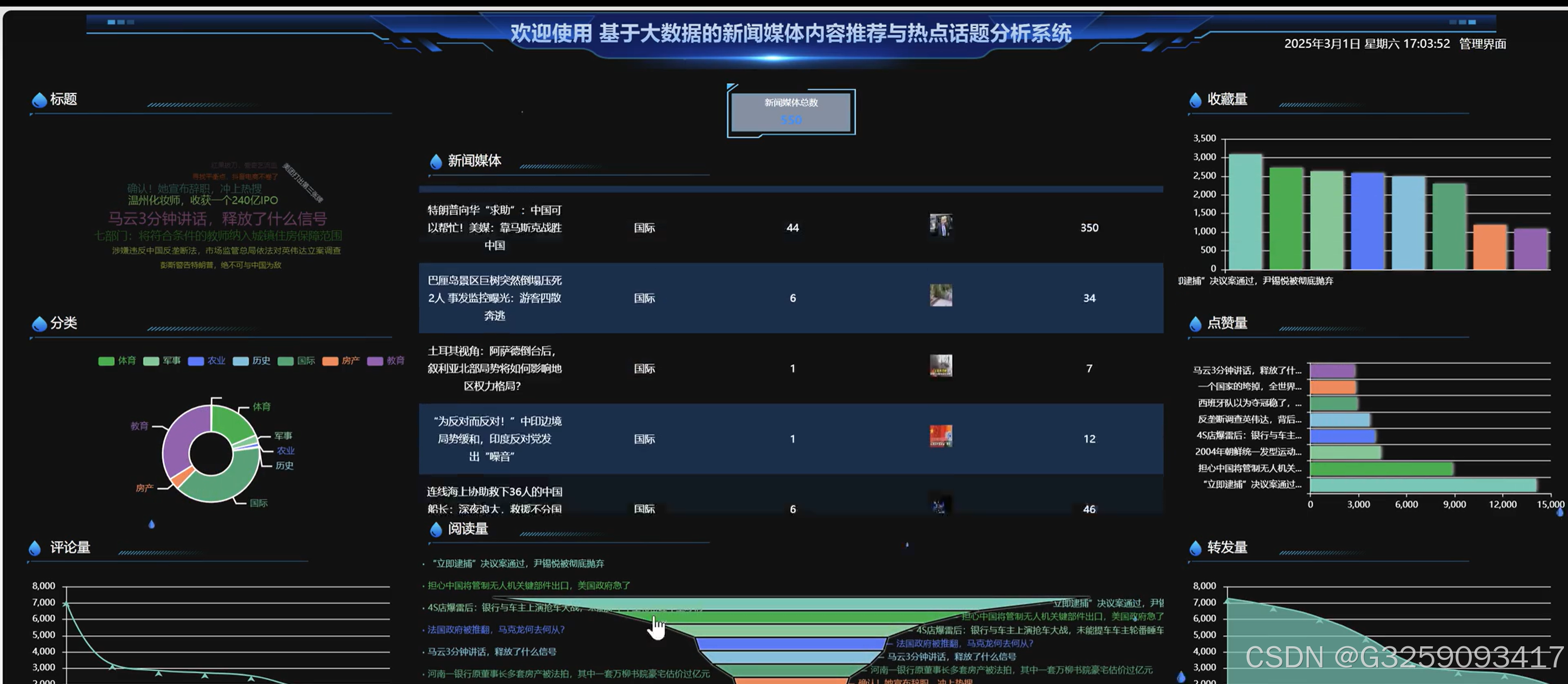This screenshot has width=1568, height=684.
Task: Click the water drop icon beside 标题
Action: coord(39,100)
